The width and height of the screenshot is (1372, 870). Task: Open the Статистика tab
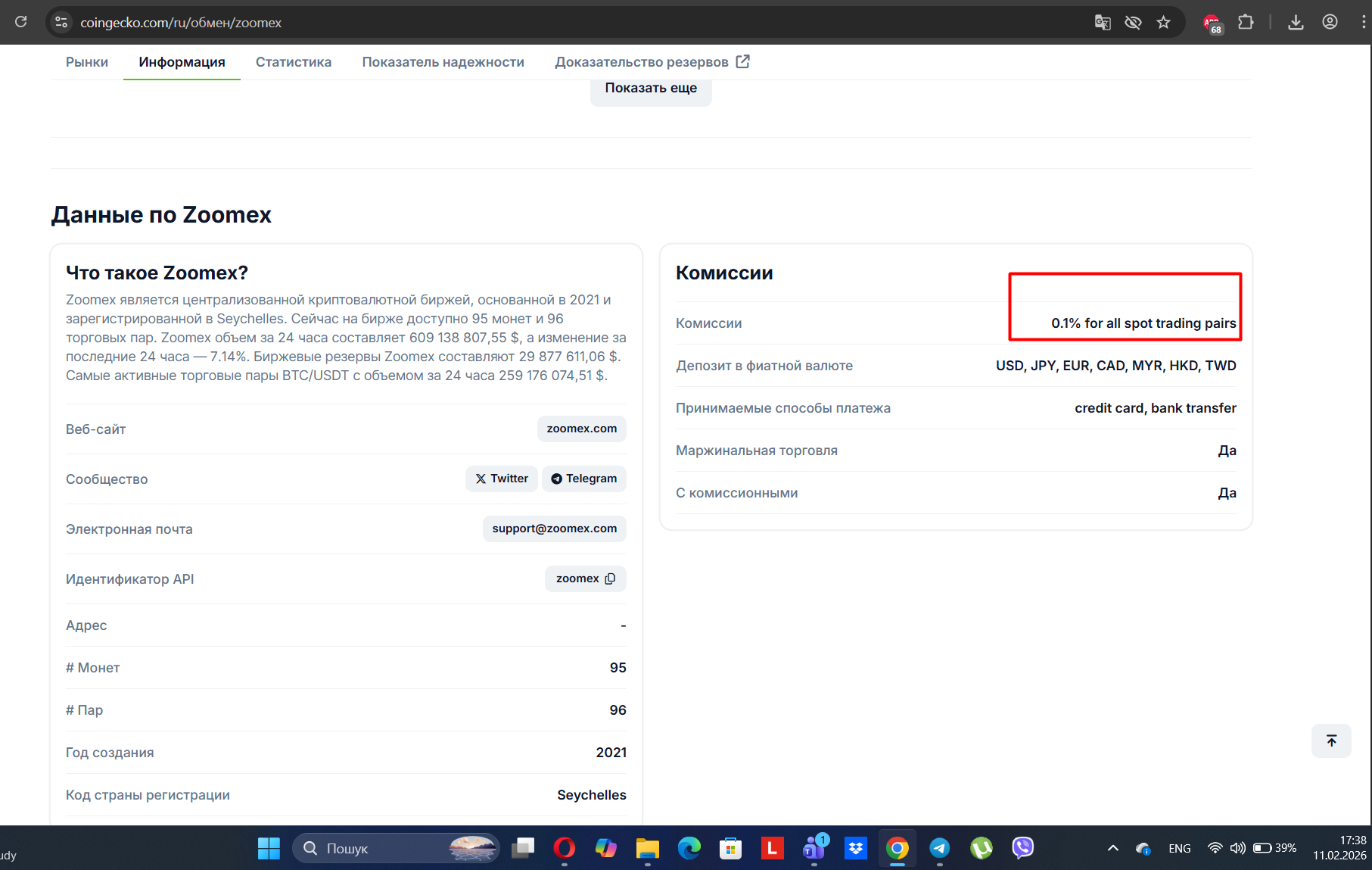click(x=294, y=62)
